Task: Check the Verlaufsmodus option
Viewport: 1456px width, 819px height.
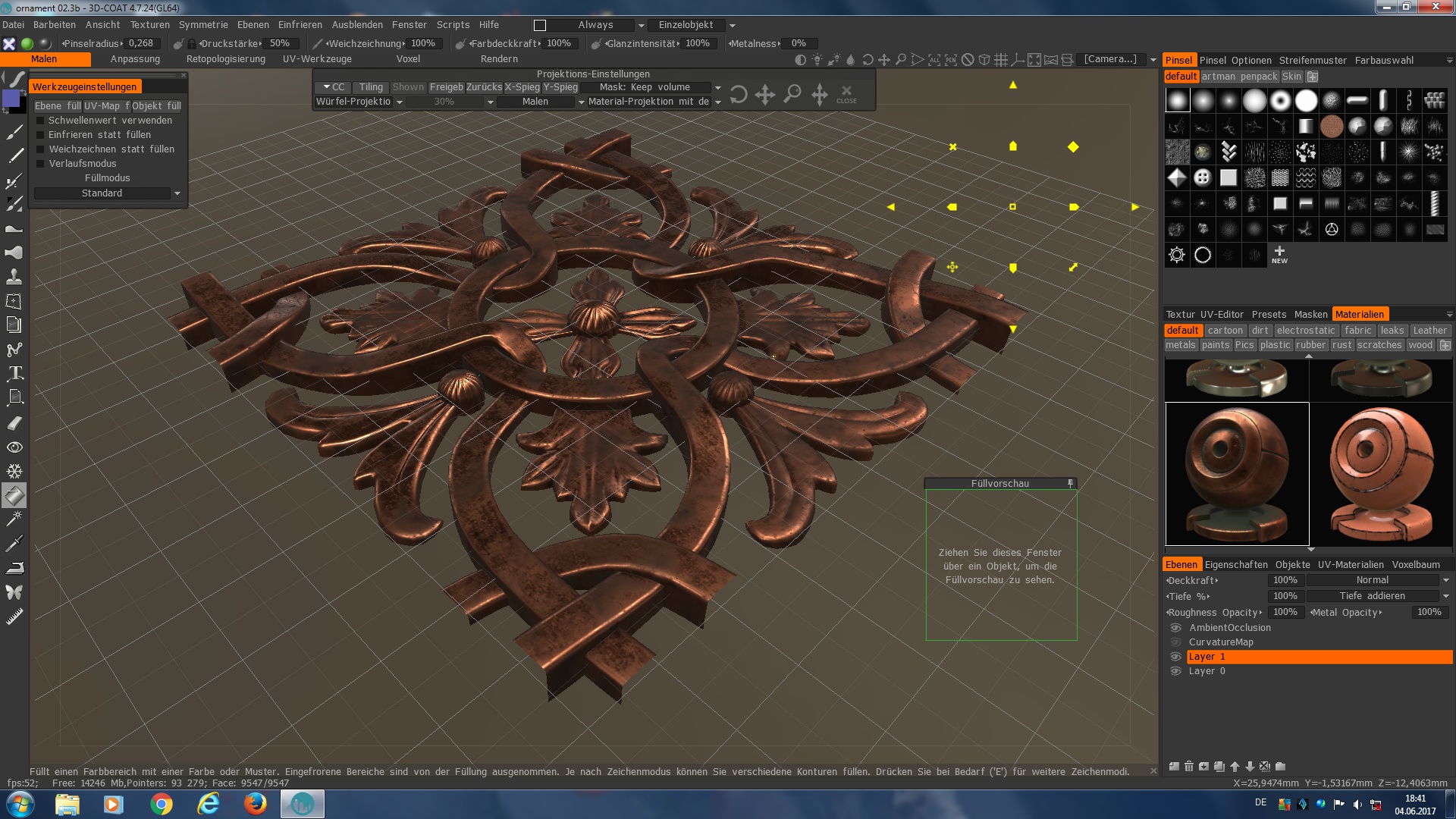Action: [41, 164]
